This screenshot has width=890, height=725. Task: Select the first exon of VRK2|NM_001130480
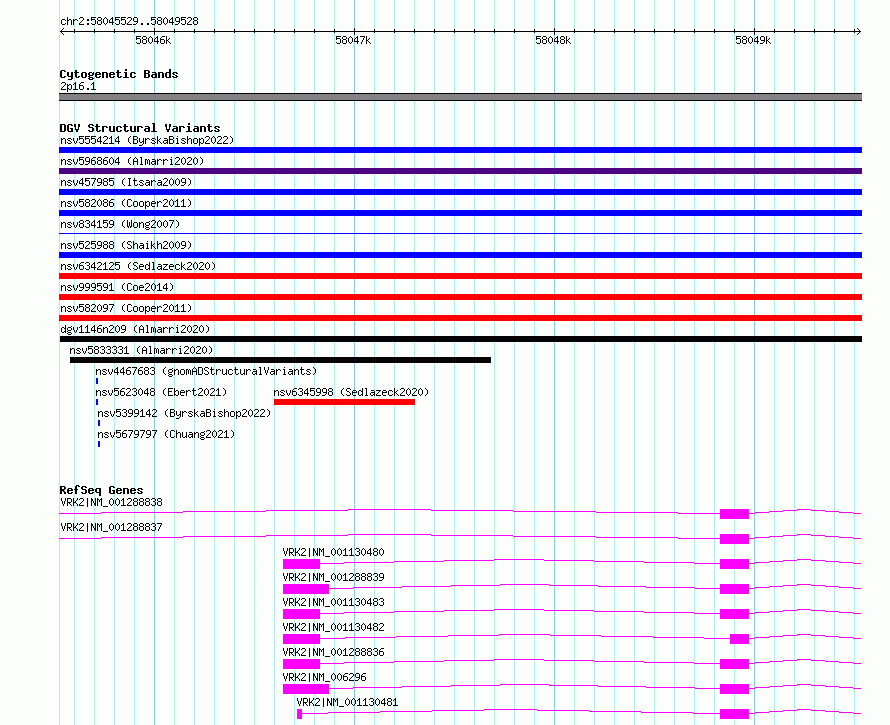tap(301, 564)
